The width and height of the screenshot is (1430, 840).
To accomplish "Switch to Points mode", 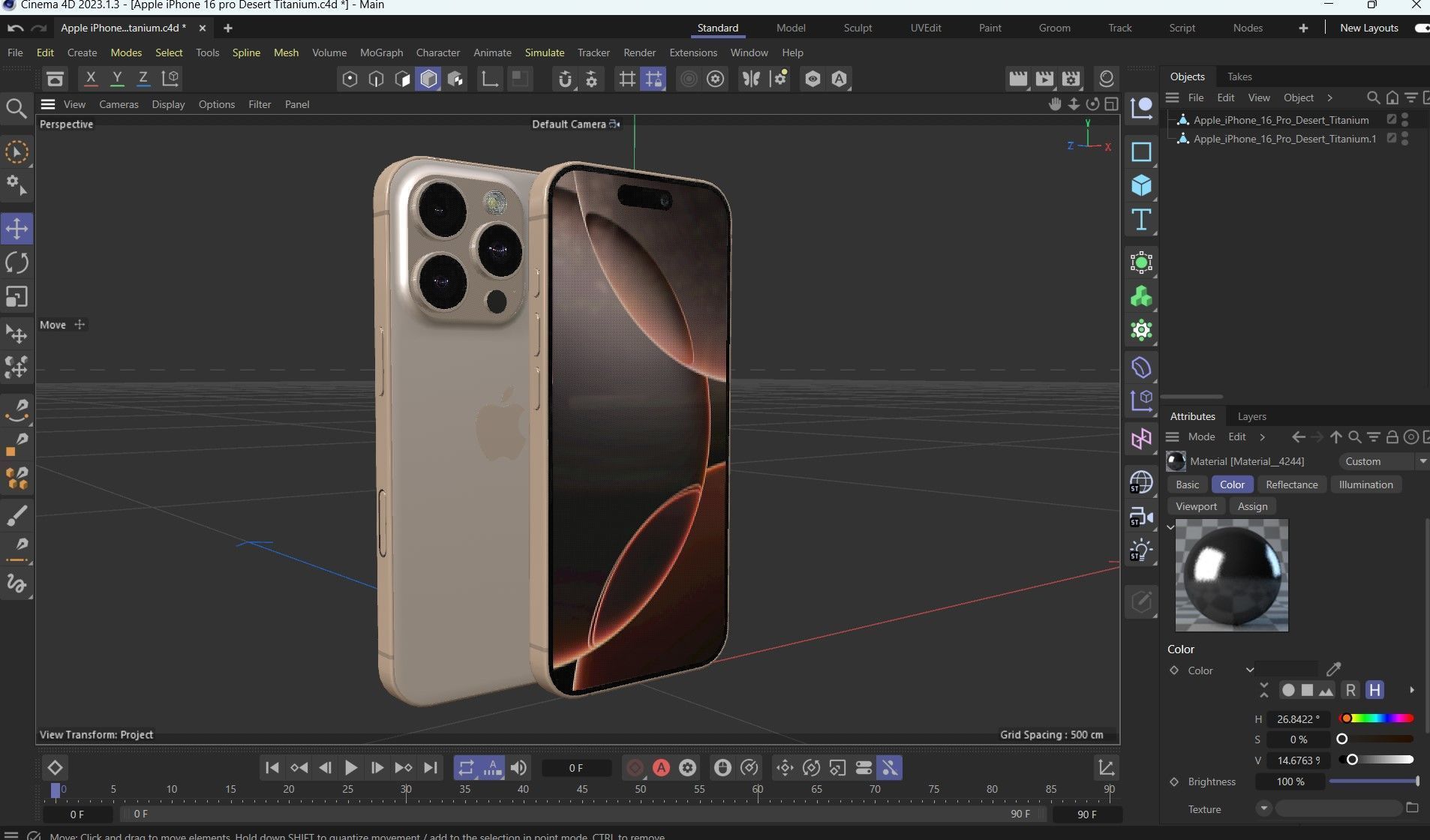I will [350, 79].
